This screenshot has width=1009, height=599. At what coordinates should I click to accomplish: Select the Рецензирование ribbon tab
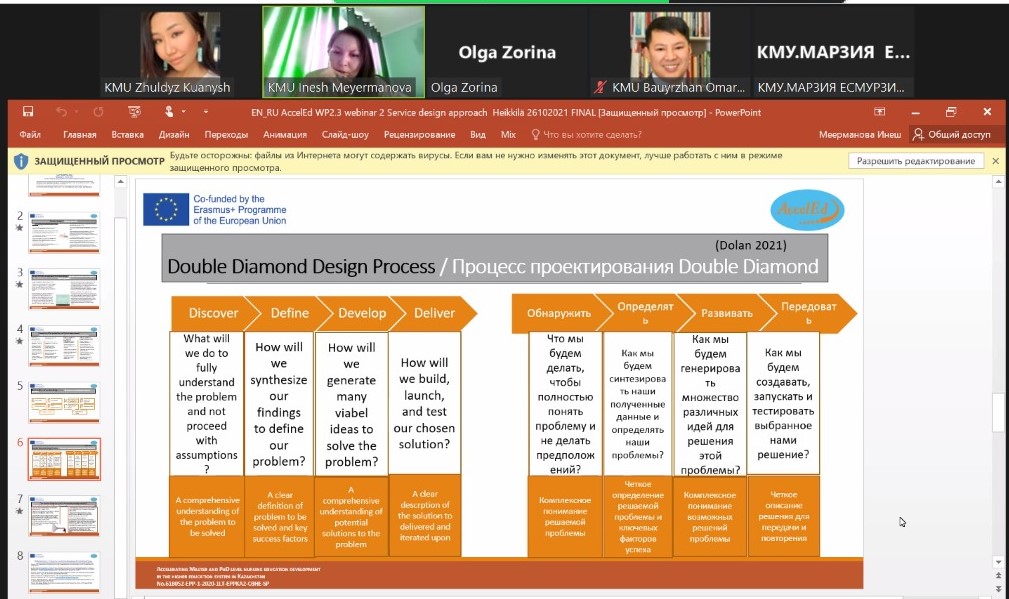(x=419, y=134)
